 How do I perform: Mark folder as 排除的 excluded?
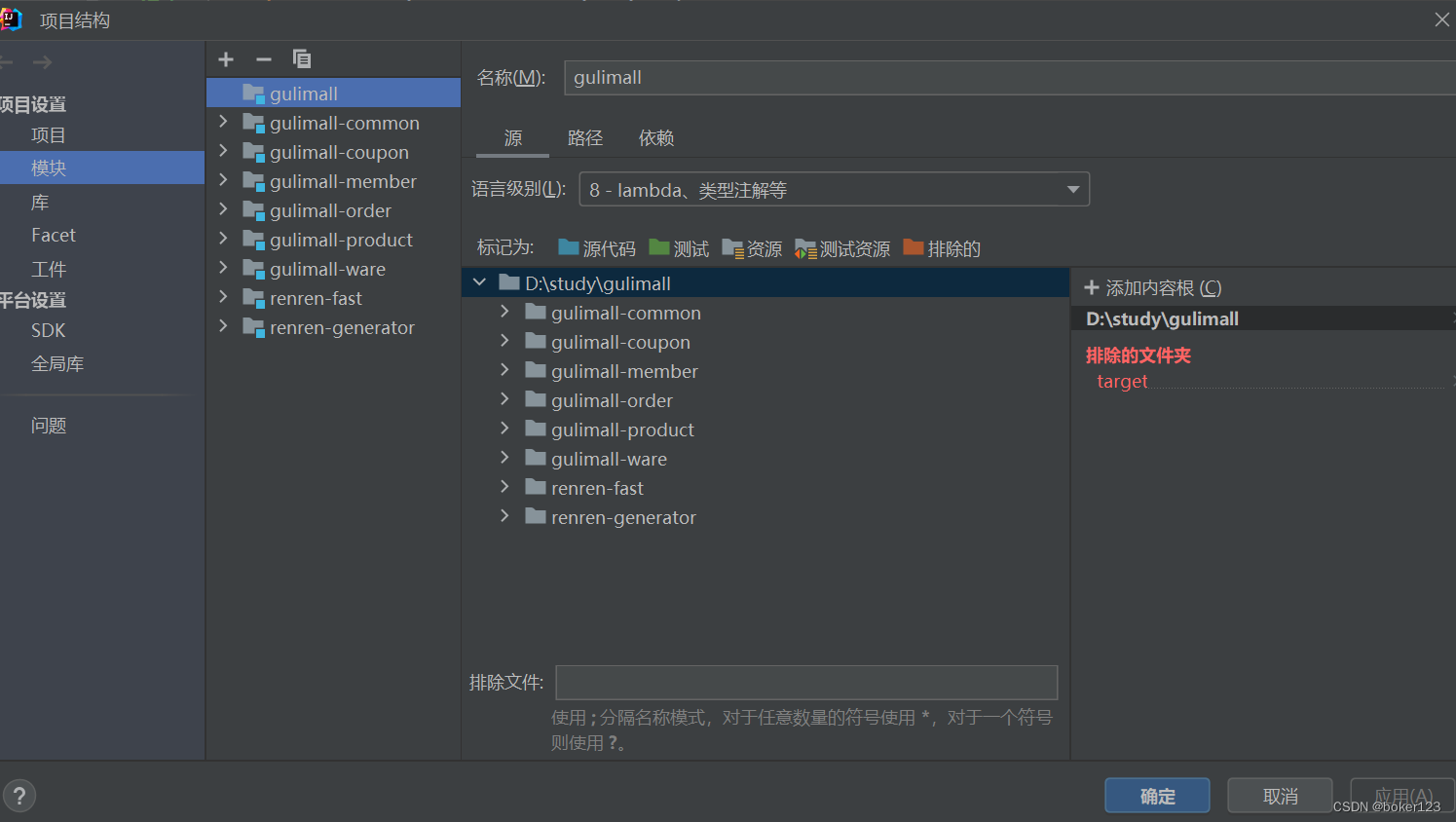[941, 247]
